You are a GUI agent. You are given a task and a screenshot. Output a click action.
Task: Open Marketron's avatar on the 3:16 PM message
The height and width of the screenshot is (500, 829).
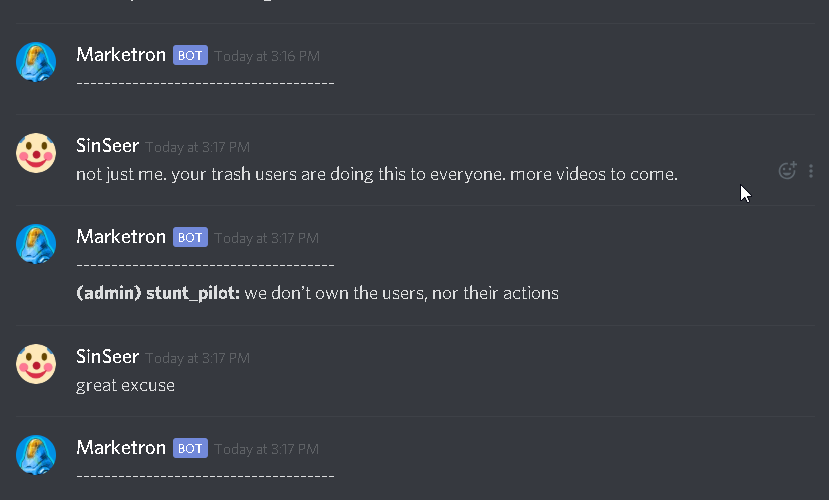click(36, 62)
